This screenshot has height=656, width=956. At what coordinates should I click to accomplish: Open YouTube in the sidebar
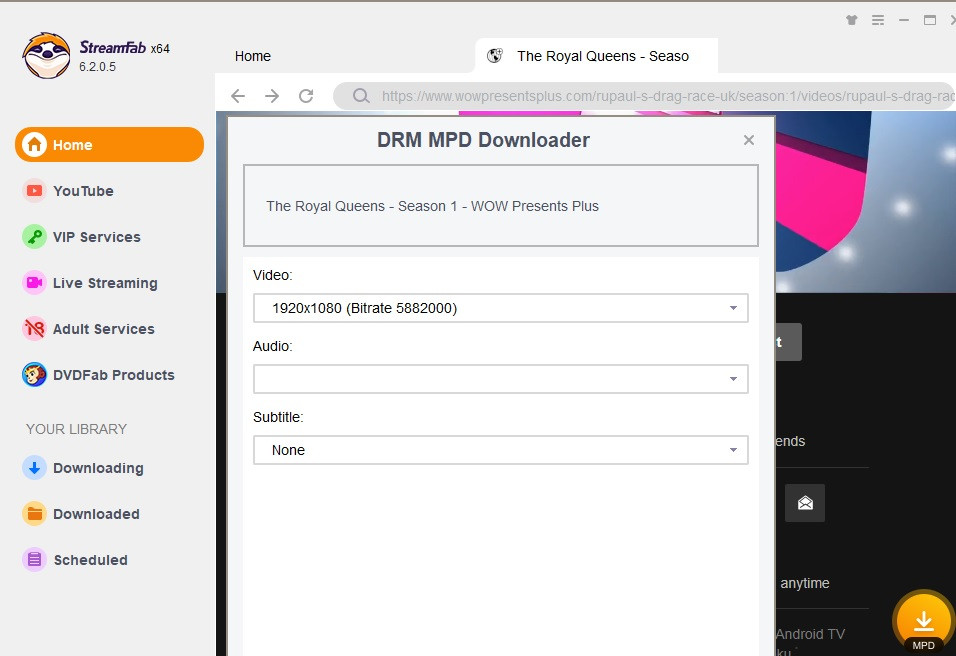(x=83, y=191)
